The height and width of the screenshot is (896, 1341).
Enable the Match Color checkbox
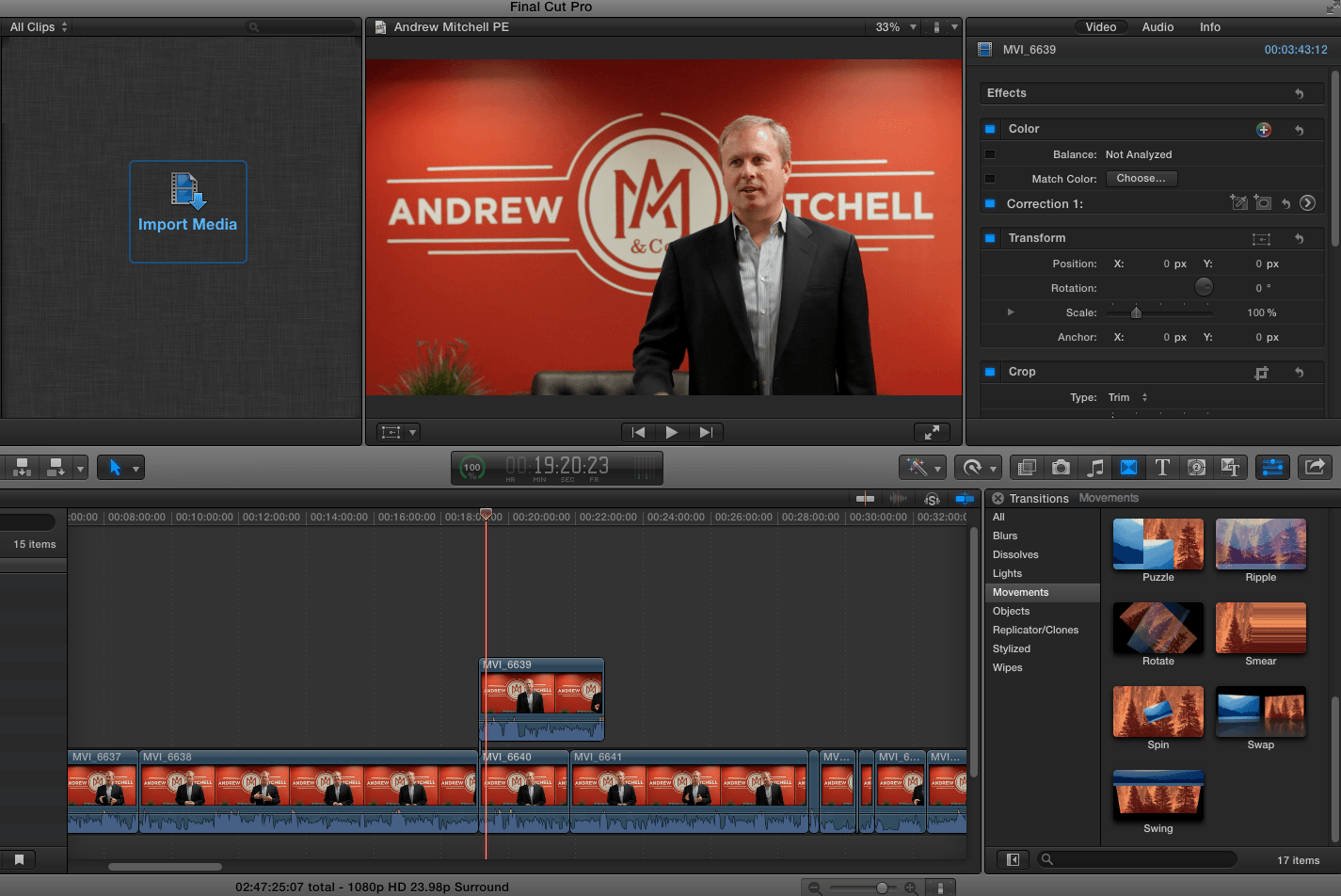tap(990, 179)
